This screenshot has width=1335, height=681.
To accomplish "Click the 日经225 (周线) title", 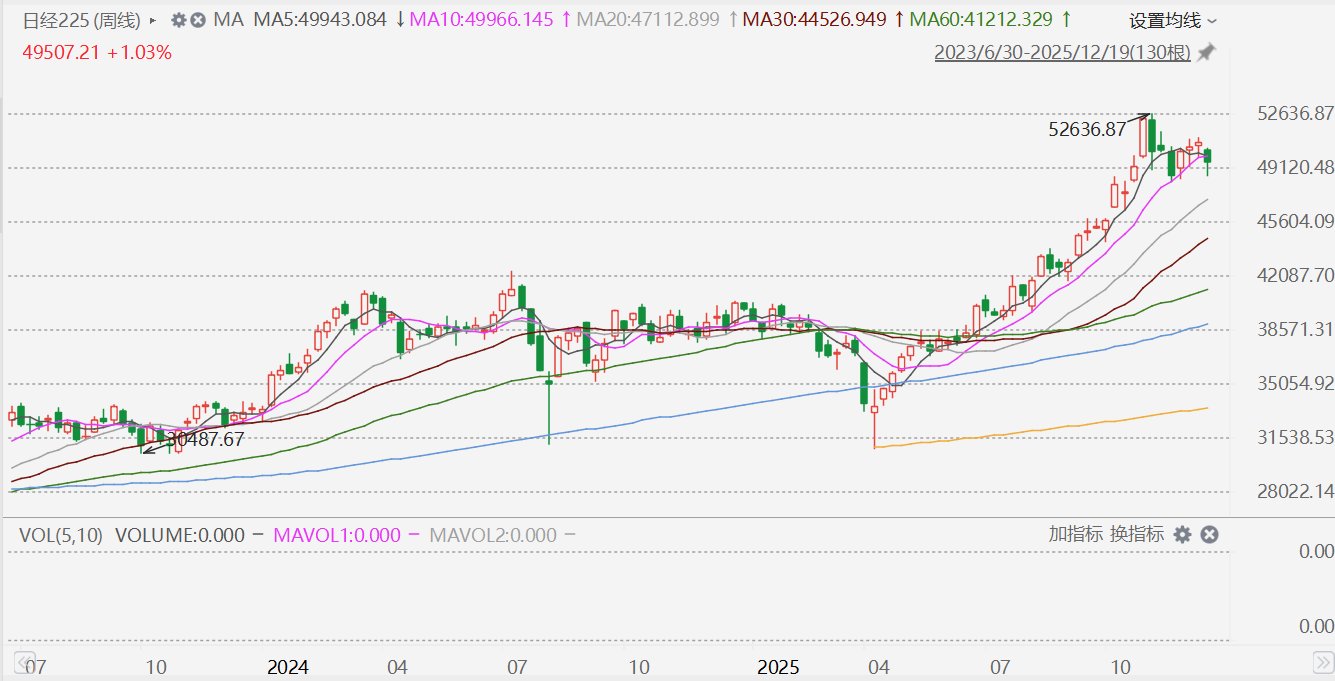I will point(82,20).
